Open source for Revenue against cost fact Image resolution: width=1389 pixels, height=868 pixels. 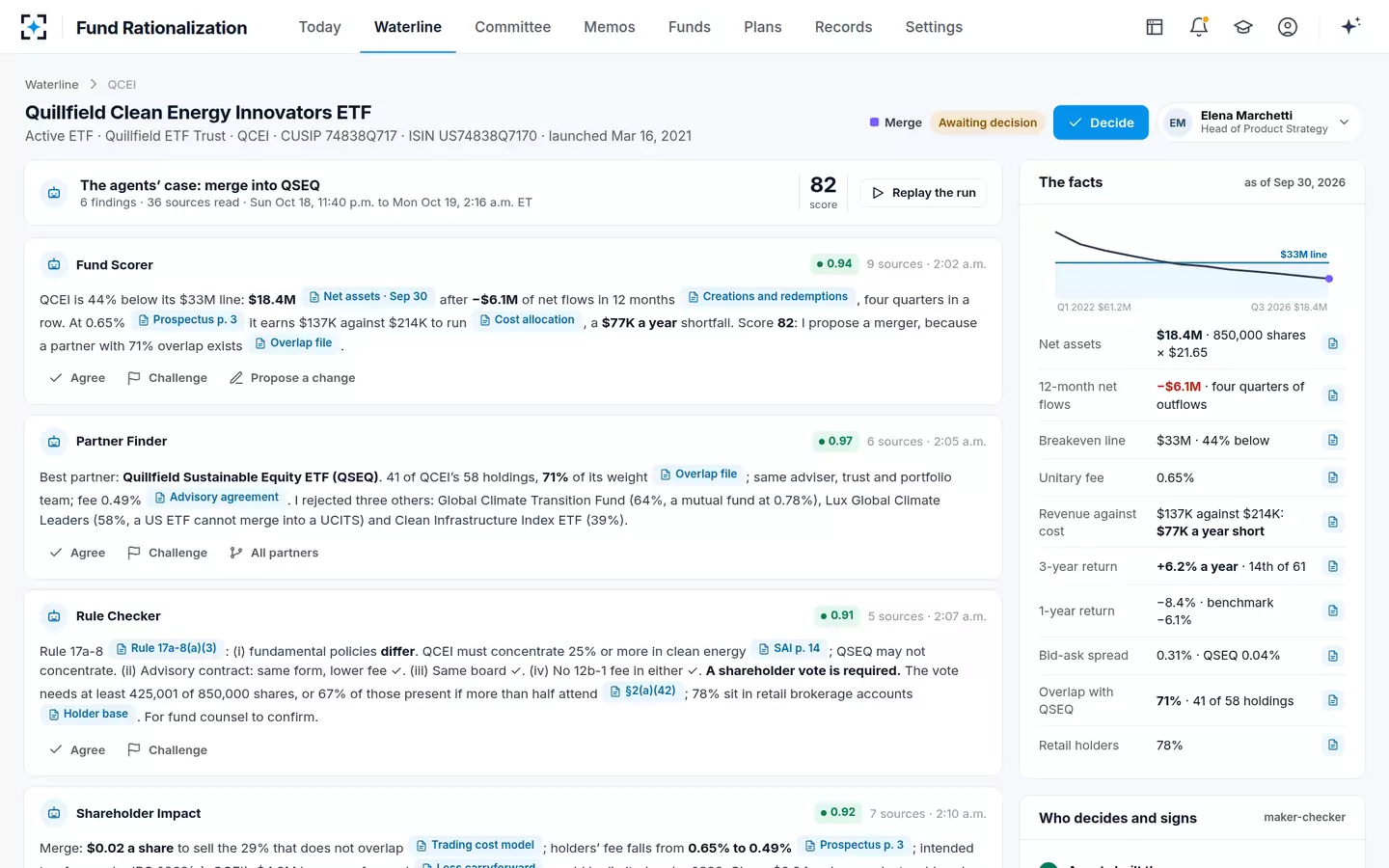(x=1333, y=522)
